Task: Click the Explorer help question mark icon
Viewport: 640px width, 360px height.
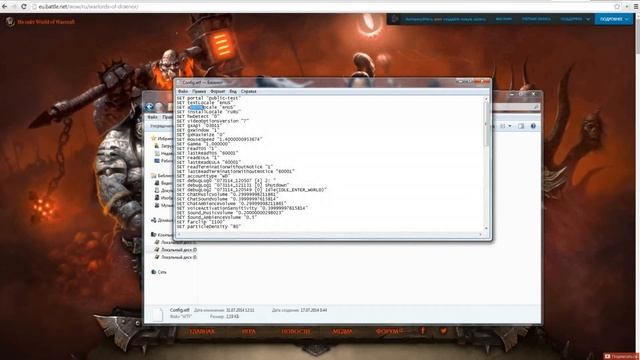Action: coord(533,126)
